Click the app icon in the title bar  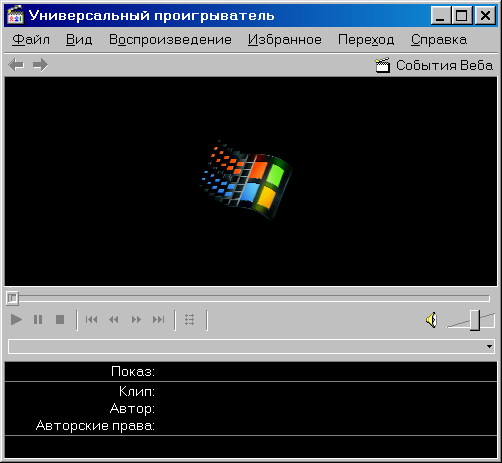(x=16, y=15)
